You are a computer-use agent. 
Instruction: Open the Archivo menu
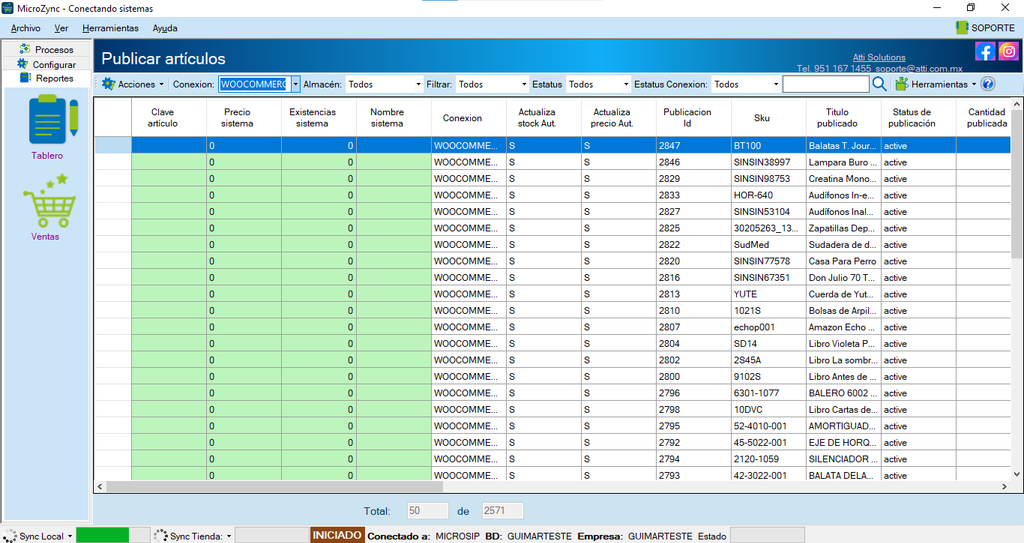tap(25, 28)
